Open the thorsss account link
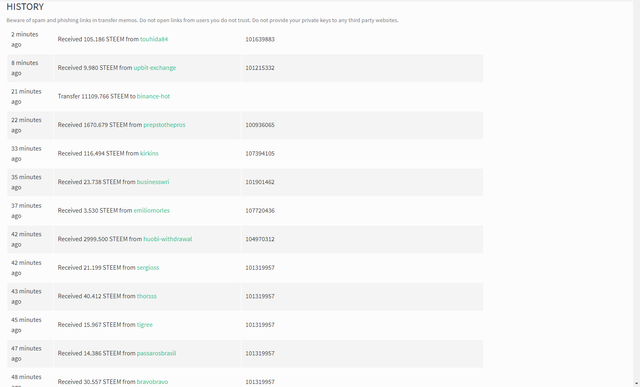 (147, 296)
